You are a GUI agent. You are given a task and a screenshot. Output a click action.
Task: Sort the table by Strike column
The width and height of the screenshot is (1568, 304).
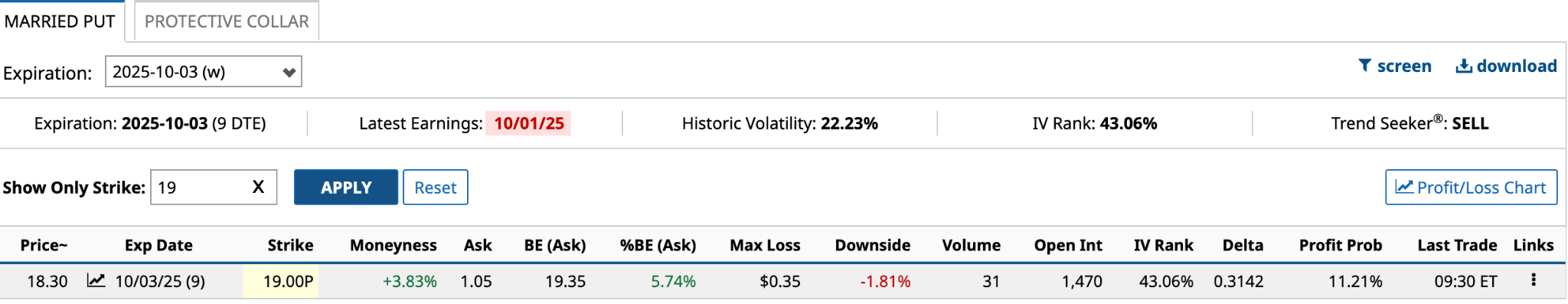(290, 245)
